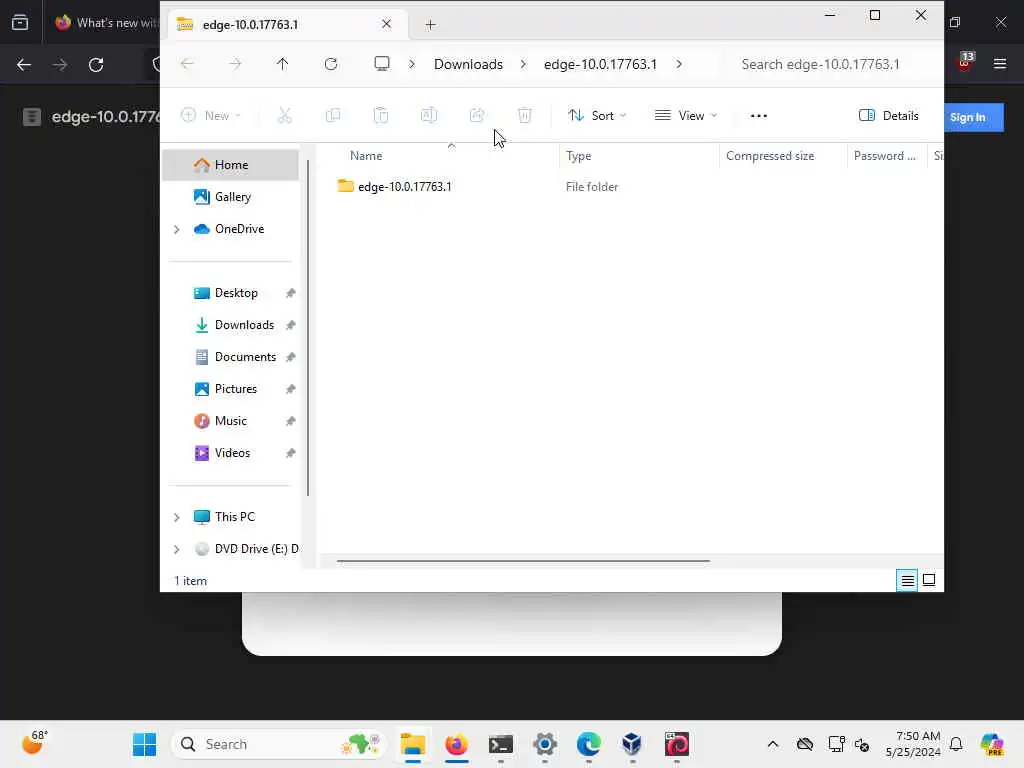Open Music quick access folder
Viewport: 1024px width, 768px height.
[x=231, y=421]
